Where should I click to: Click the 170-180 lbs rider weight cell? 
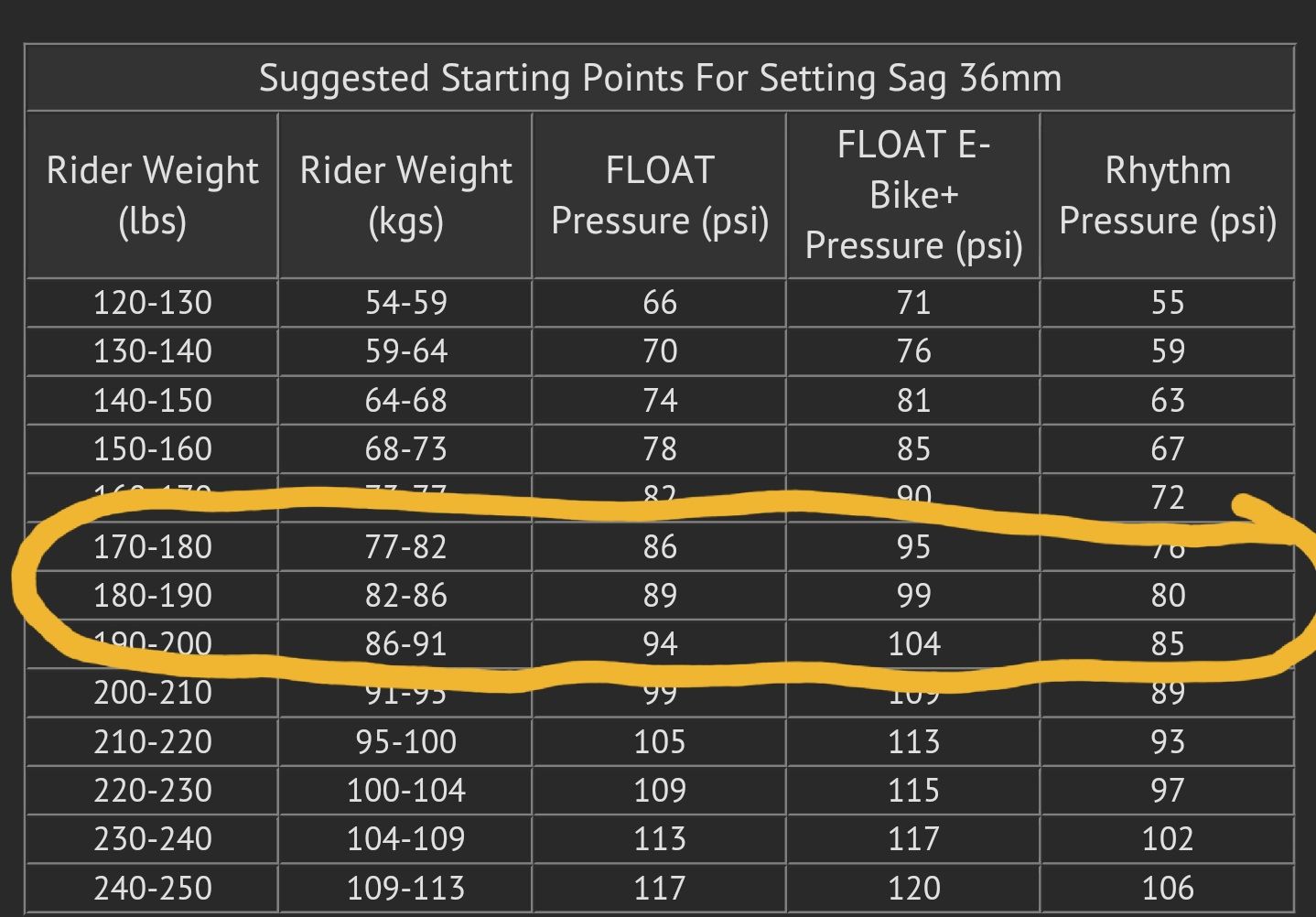(x=152, y=547)
